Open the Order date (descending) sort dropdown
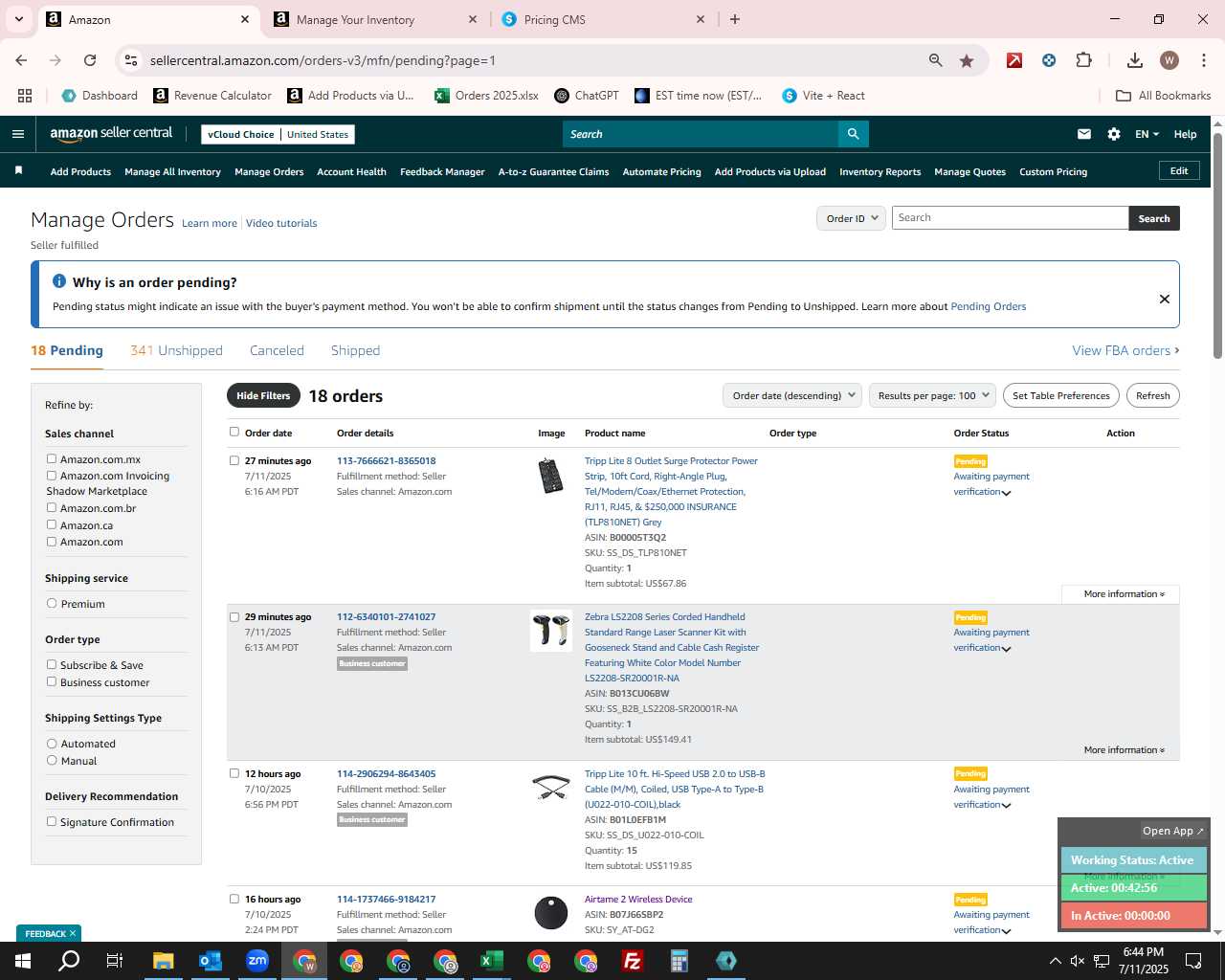Screen dimensions: 1225x980 [x=792, y=395]
